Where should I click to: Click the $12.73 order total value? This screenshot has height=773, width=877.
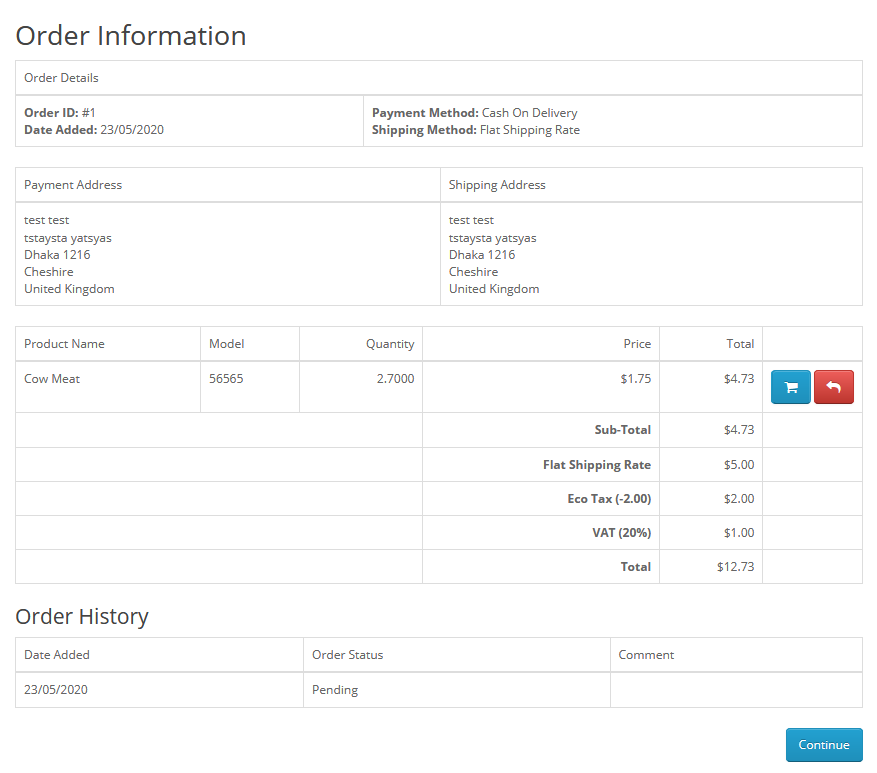coord(735,567)
